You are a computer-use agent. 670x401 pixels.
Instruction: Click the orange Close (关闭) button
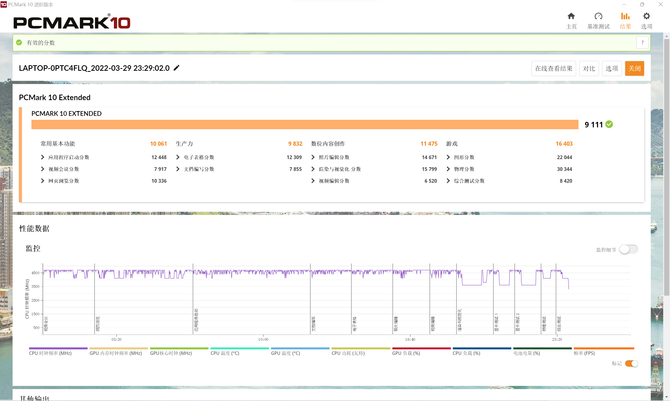[x=634, y=68]
